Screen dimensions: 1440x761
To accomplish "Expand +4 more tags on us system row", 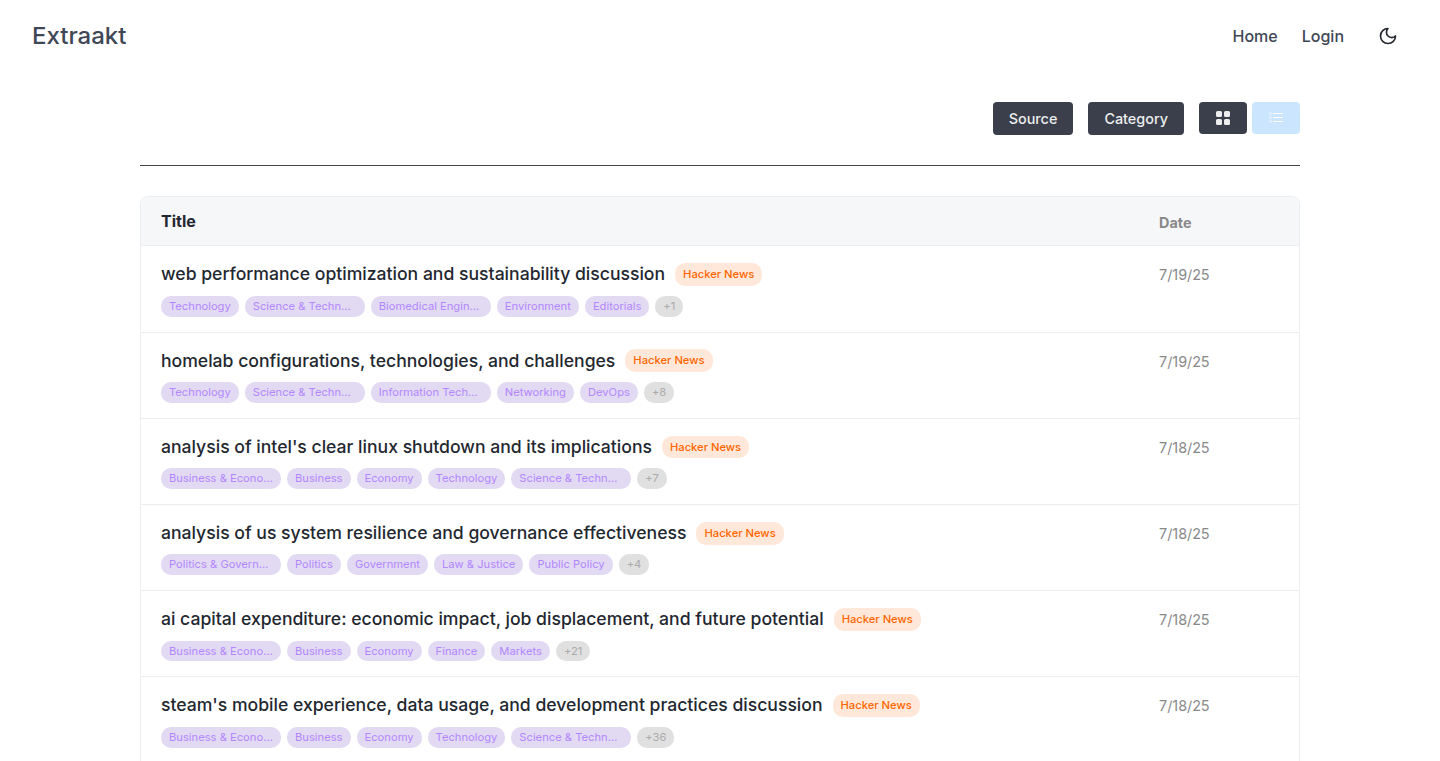I will pyautogui.click(x=634, y=564).
